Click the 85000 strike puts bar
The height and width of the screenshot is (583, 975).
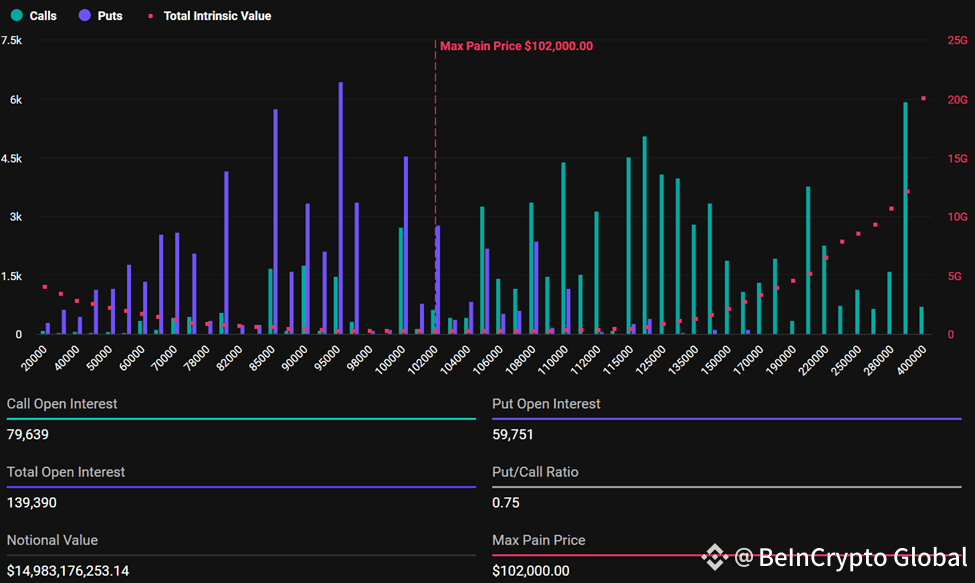275,222
